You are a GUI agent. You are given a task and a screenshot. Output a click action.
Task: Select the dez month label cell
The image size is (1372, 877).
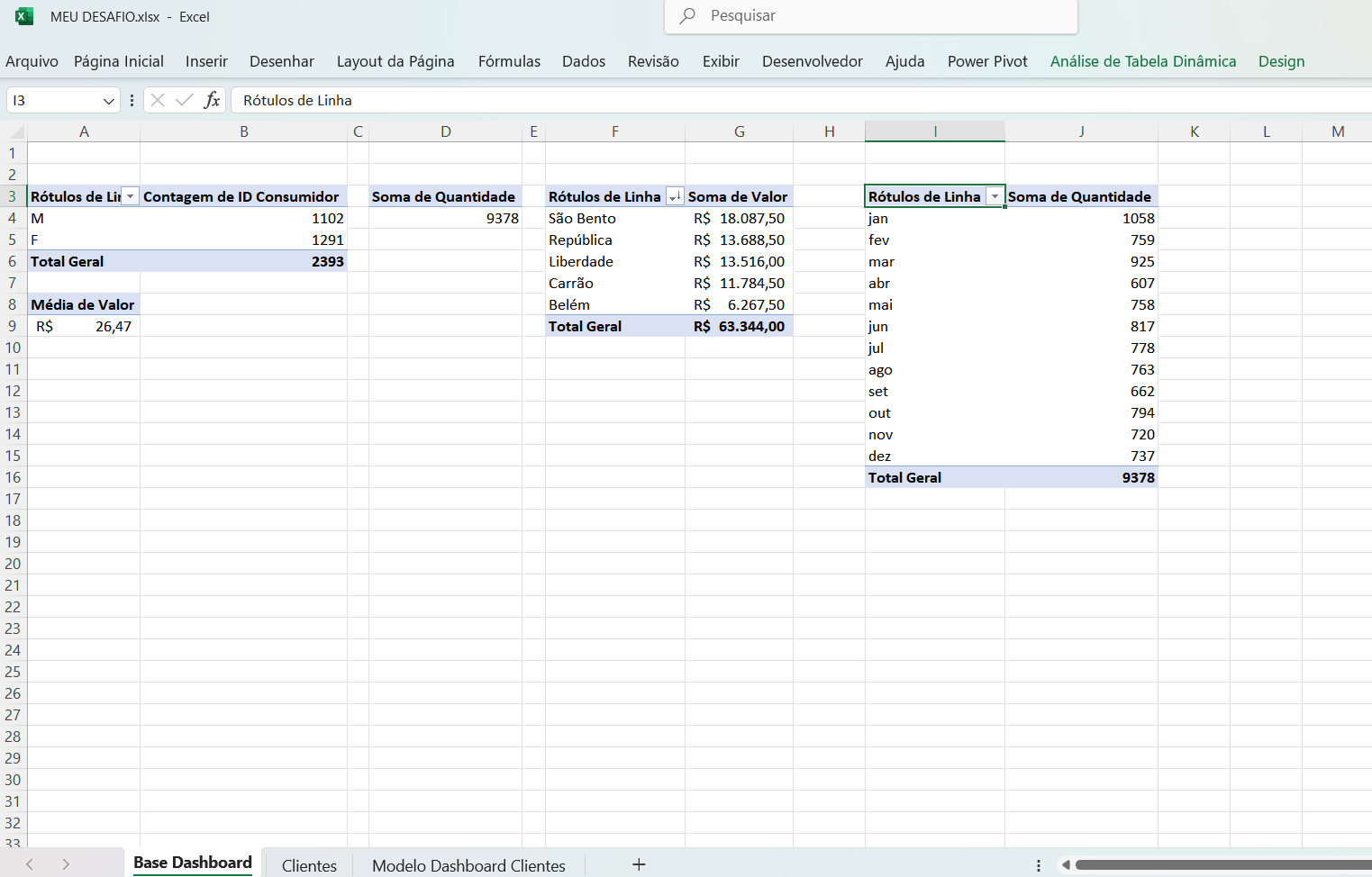[935, 456]
